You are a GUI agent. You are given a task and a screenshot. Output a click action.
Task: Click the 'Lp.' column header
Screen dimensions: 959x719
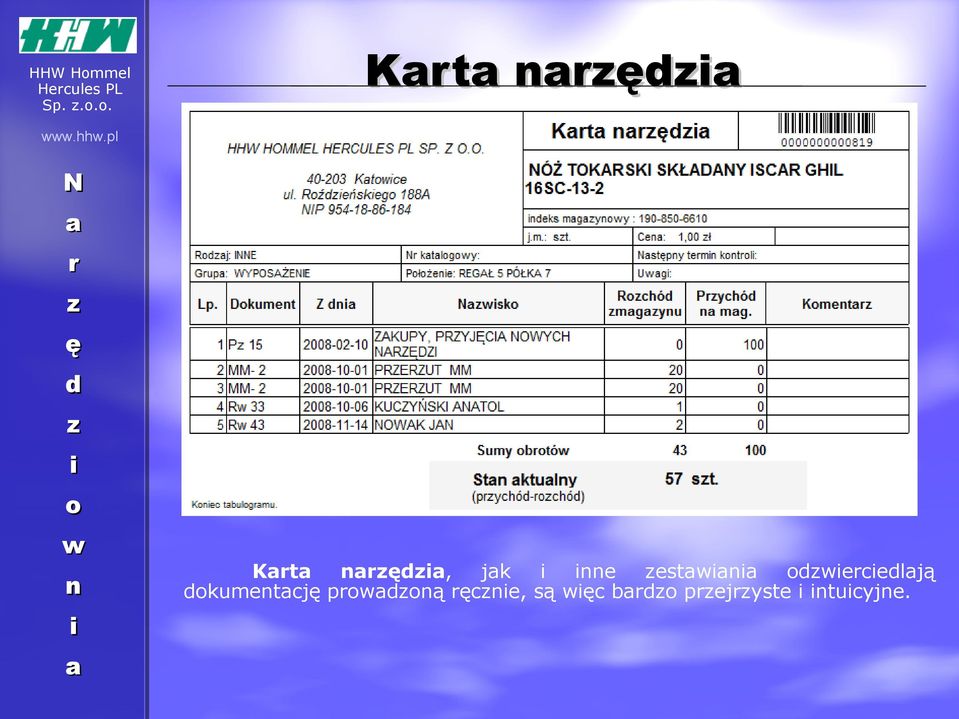point(208,304)
